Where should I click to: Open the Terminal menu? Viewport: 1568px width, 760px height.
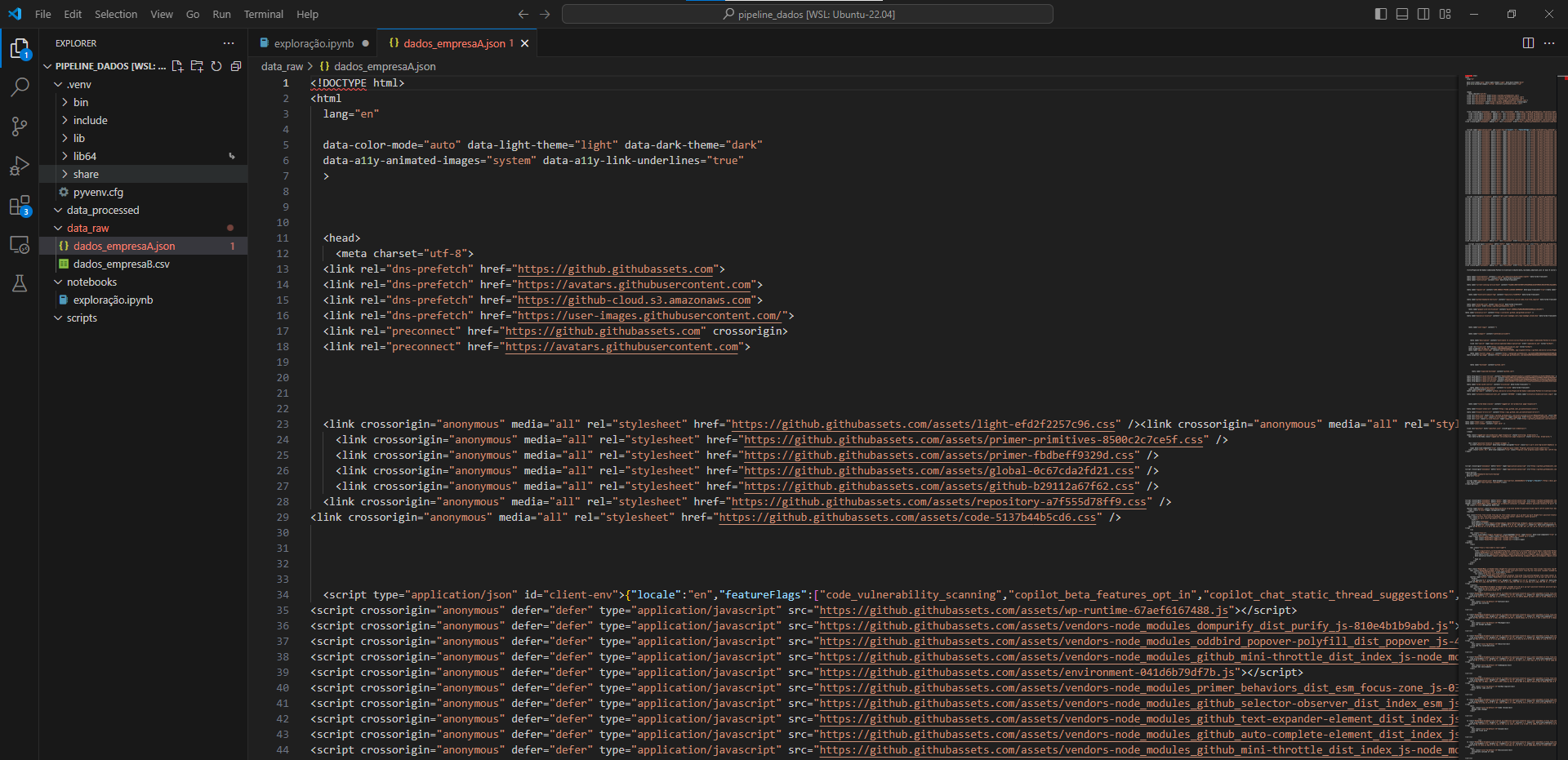(x=263, y=14)
